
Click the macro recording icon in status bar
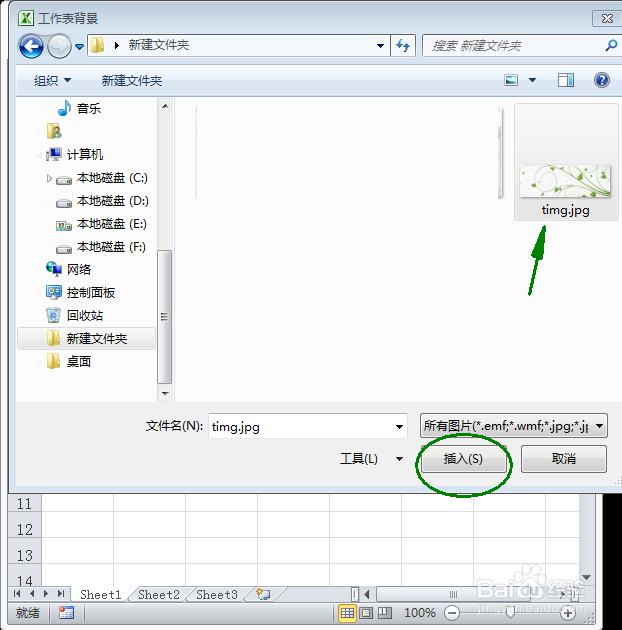click(x=66, y=613)
